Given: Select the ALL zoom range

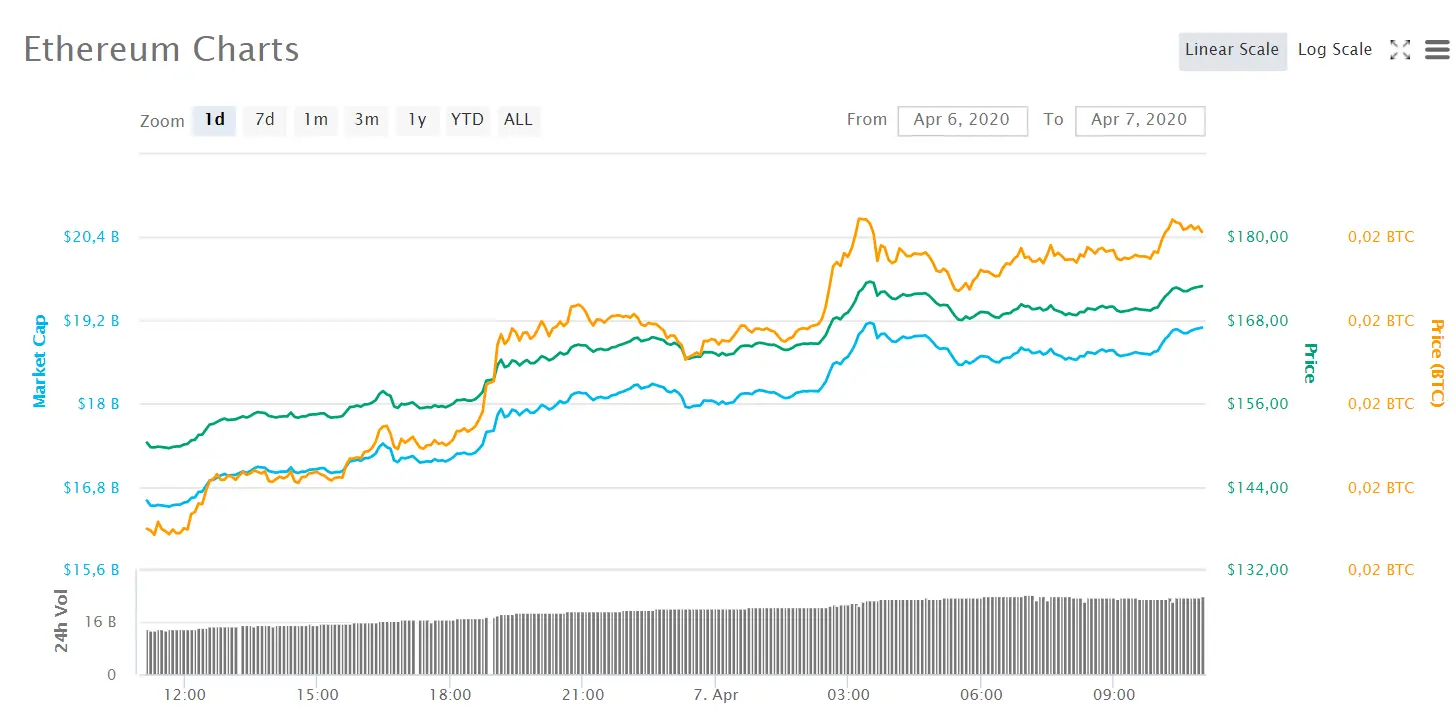Looking at the screenshot, I should click(x=518, y=120).
